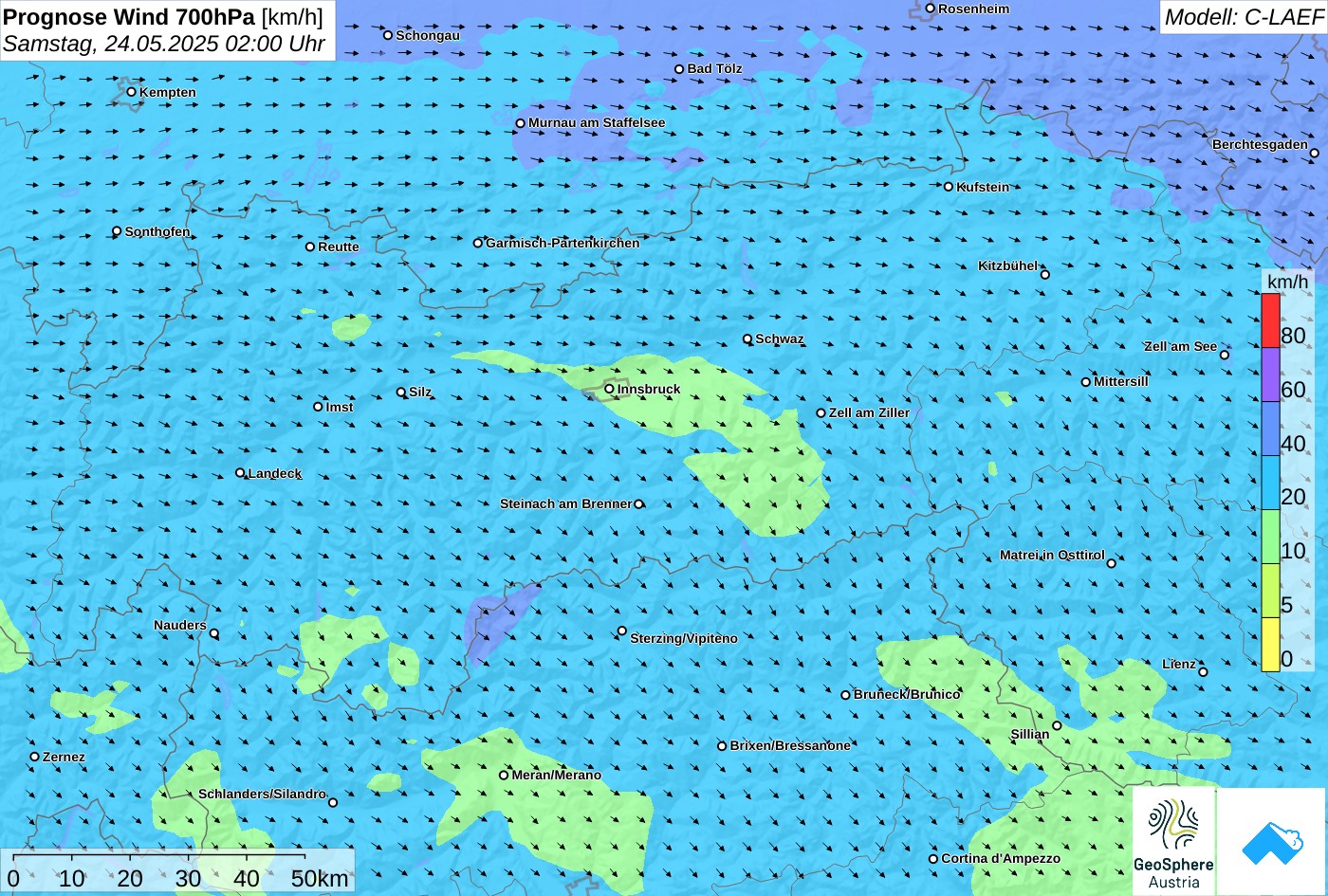Click the Rosenheim location marker

[x=930, y=9]
